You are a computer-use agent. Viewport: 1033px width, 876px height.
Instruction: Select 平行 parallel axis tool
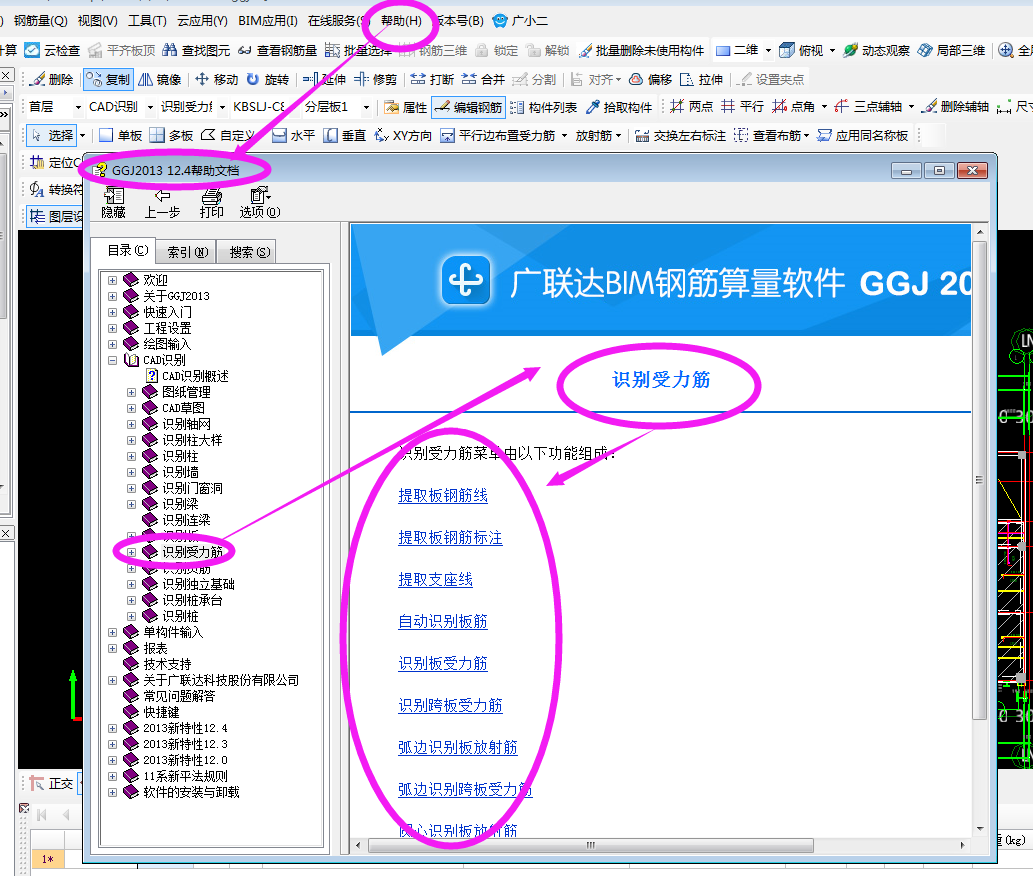[742, 107]
